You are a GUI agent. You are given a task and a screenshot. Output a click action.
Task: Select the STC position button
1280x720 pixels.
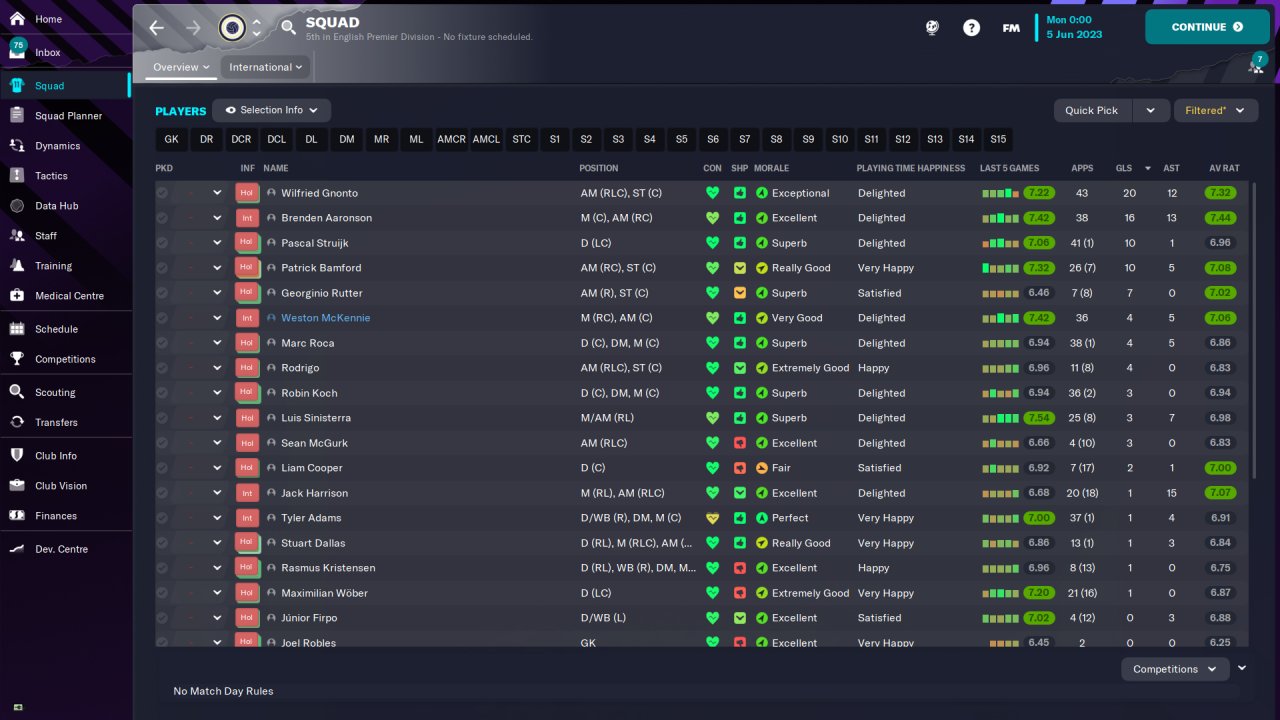[x=521, y=139]
